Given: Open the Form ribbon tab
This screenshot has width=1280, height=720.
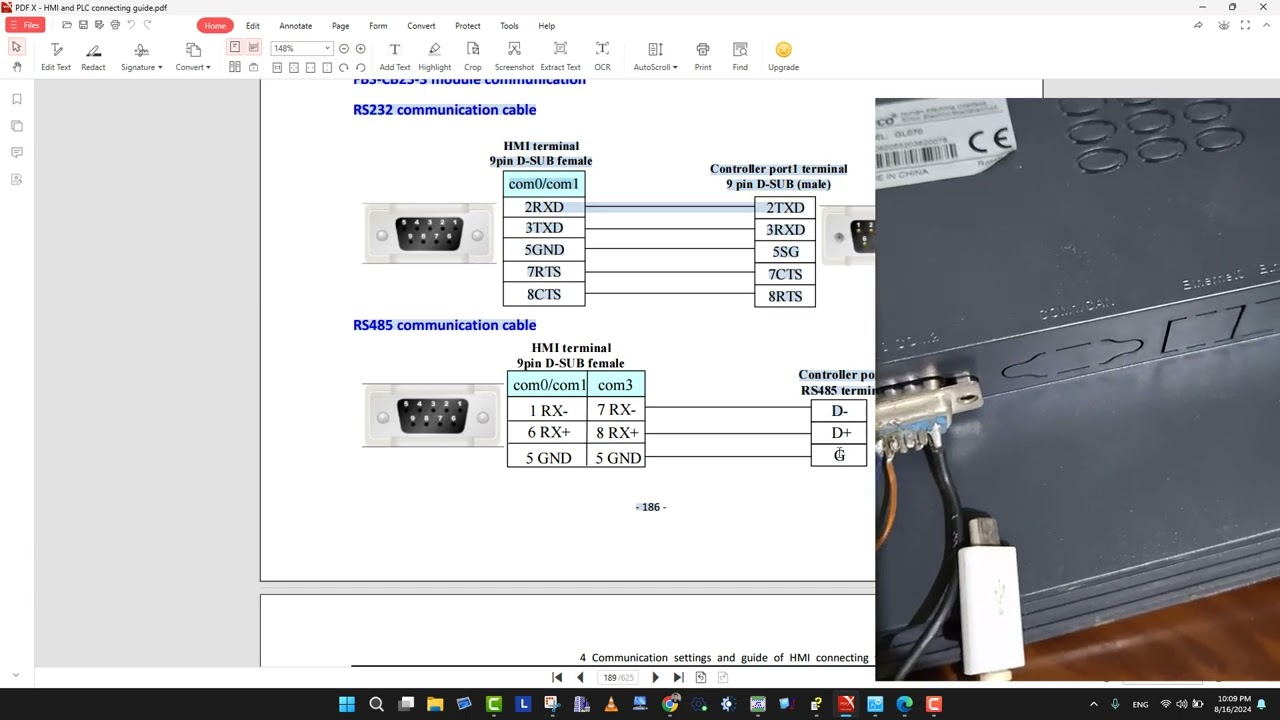Looking at the screenshot, I should pos(378,26).
